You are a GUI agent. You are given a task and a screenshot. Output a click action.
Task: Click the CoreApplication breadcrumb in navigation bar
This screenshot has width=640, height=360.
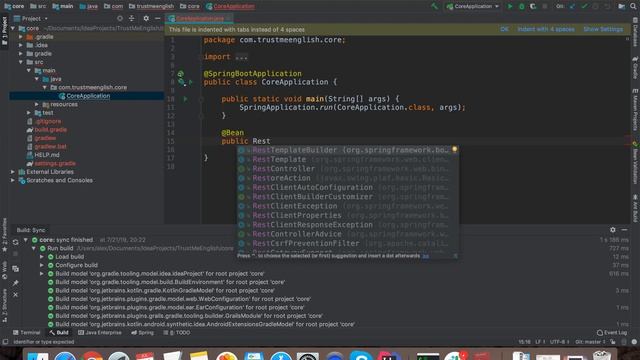[x=231, y=6]
